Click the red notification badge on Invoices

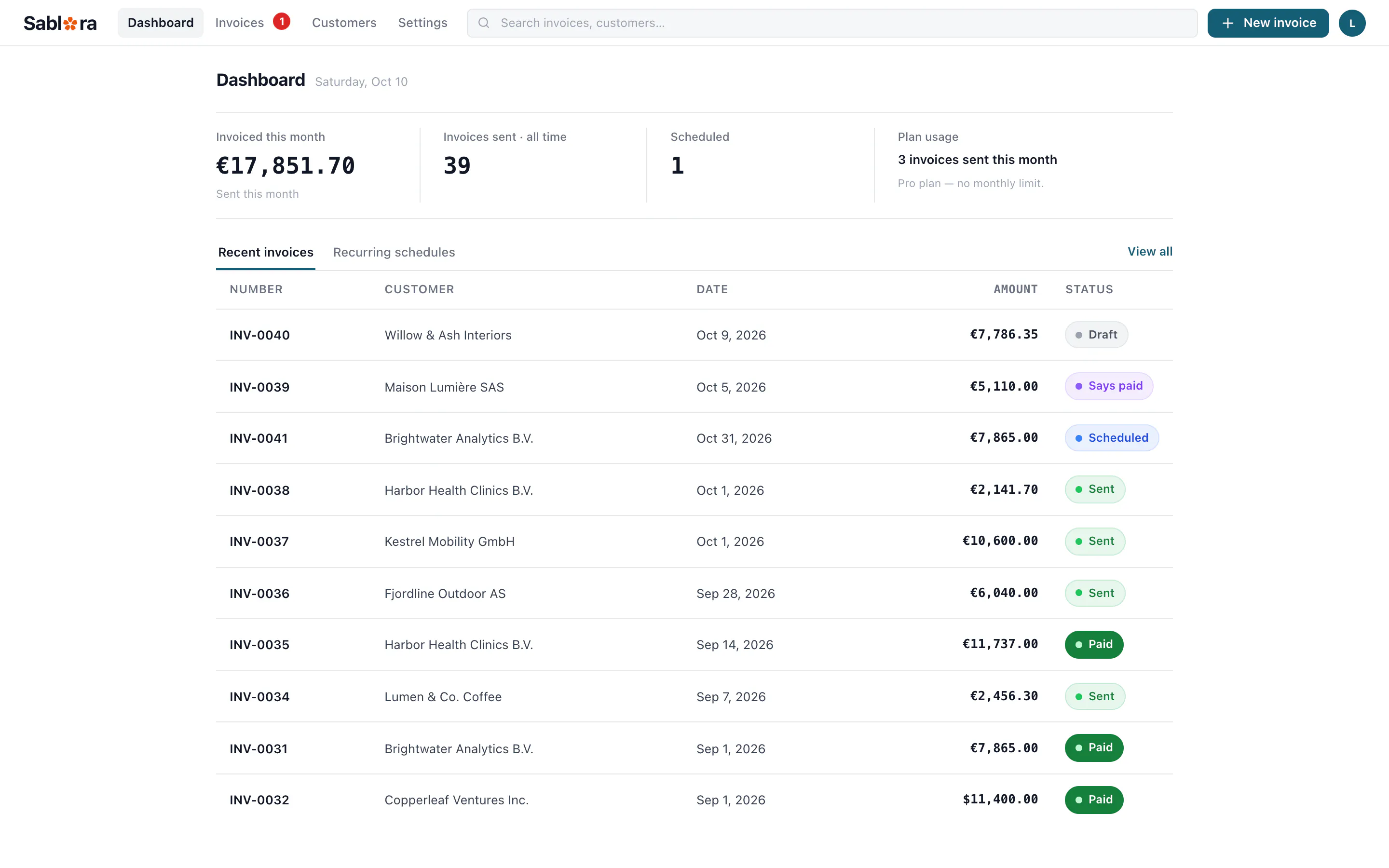pos(281,21)
